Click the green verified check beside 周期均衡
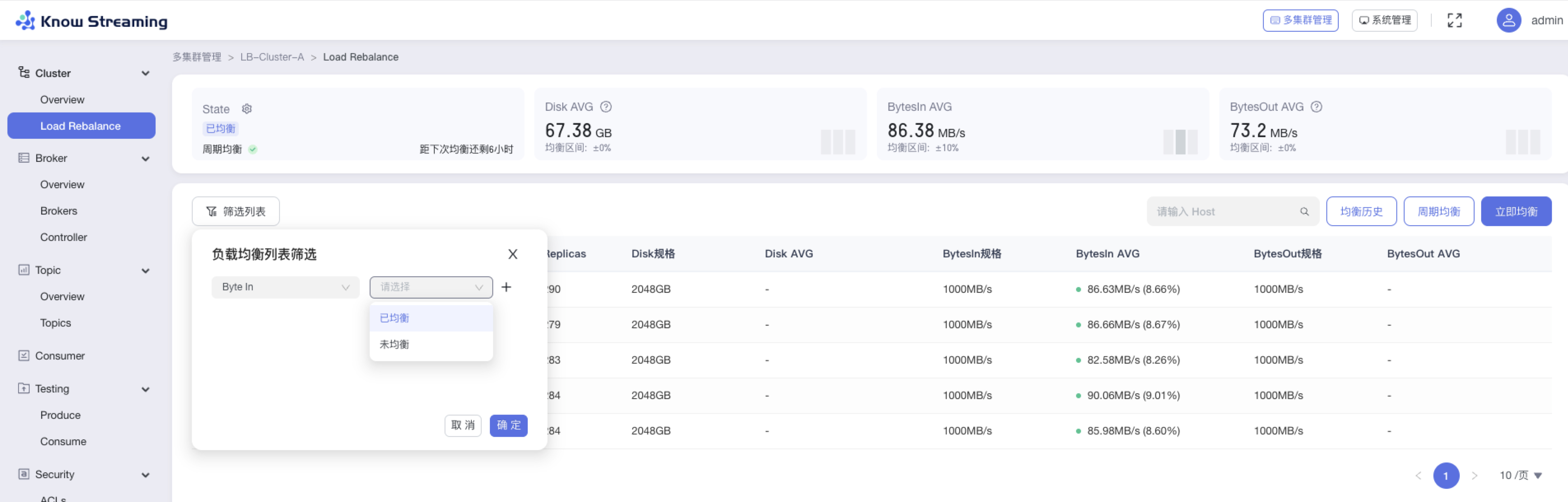The height and width of the screenshot is (502, 1568). (253, 149)
